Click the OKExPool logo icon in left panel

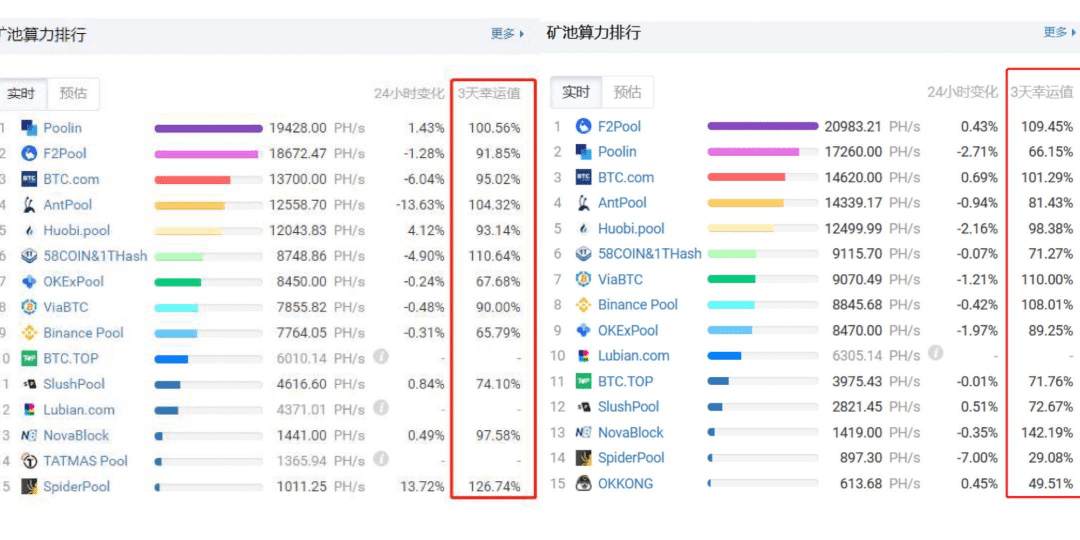[29, 282]
